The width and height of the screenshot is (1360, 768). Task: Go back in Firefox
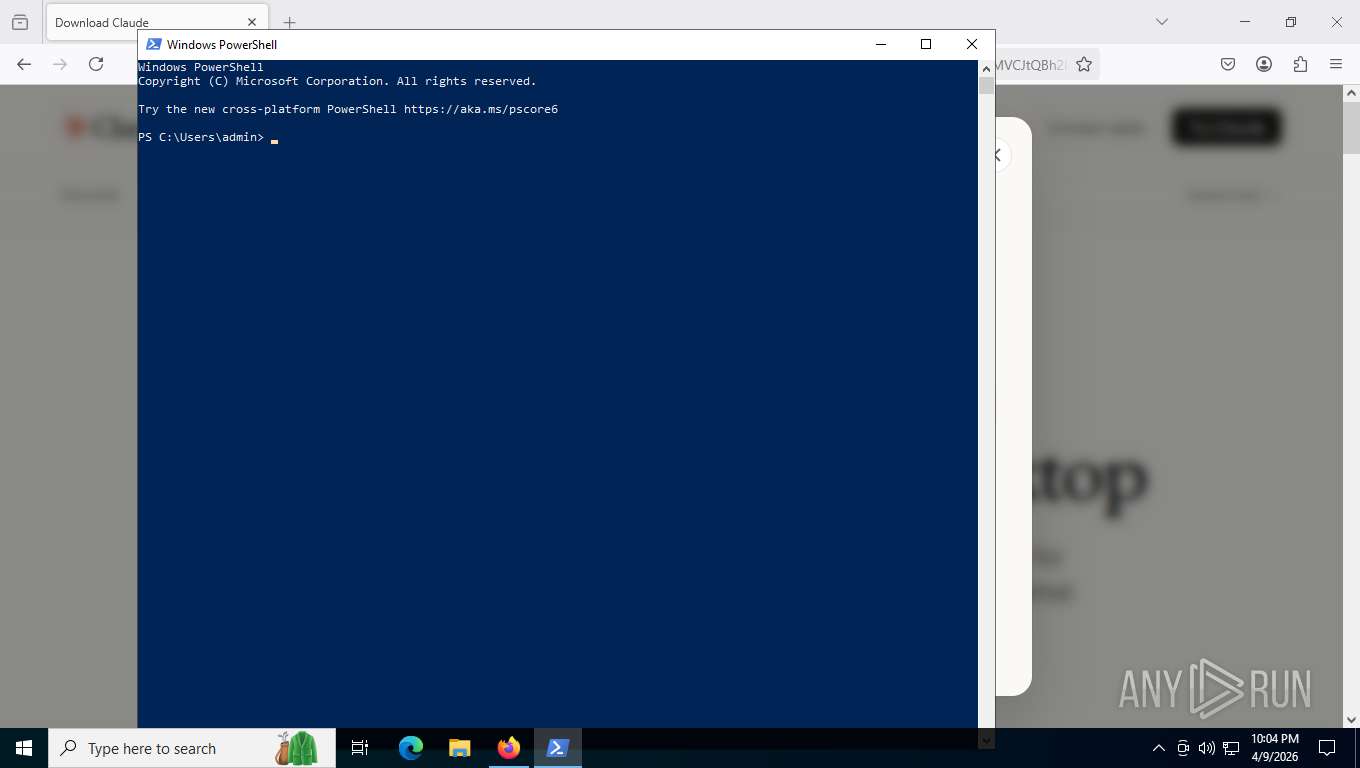tap(24, 64)
